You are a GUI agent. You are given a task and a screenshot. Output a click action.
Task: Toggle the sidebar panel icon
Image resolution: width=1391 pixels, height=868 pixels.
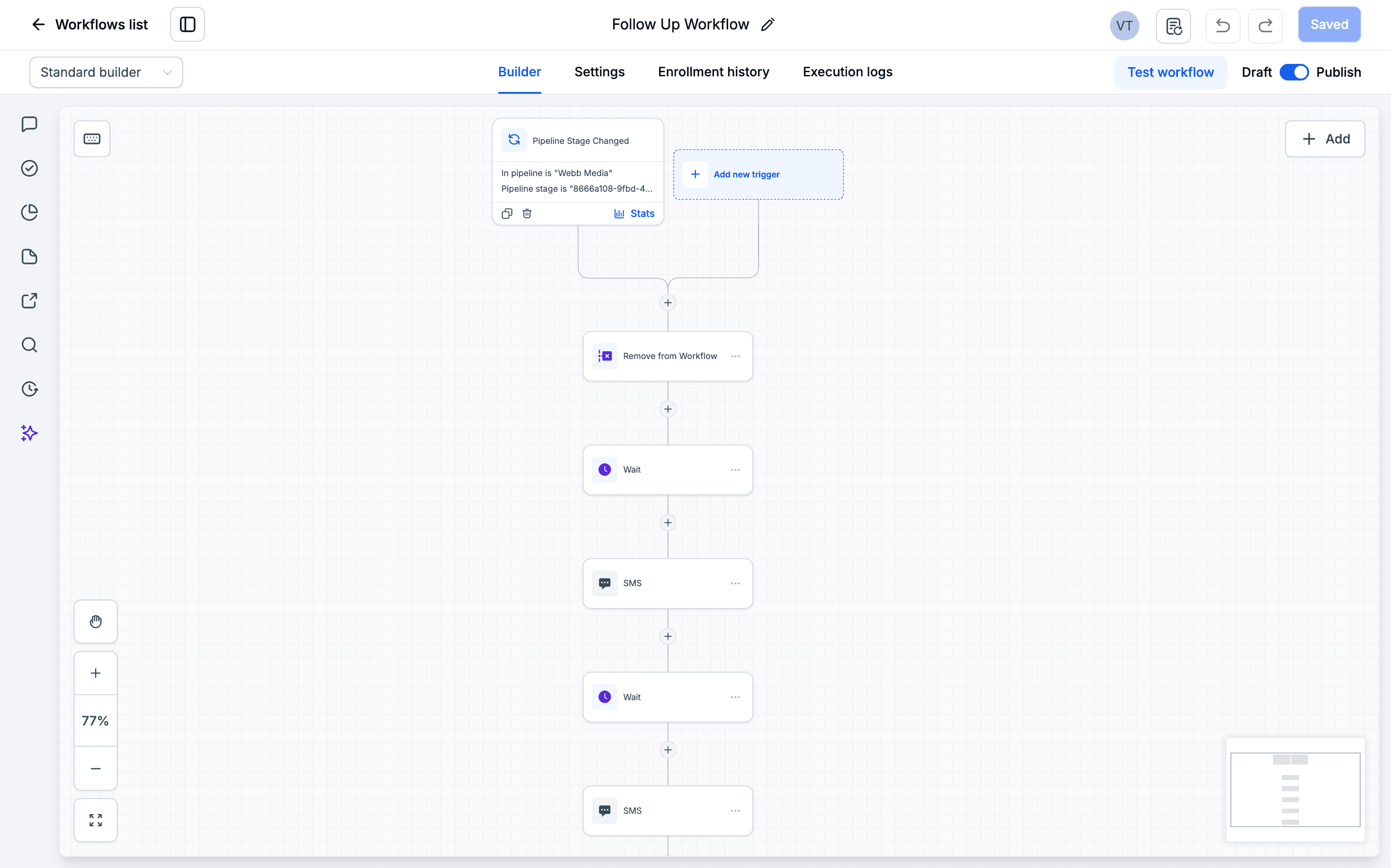tap(187, 25)
